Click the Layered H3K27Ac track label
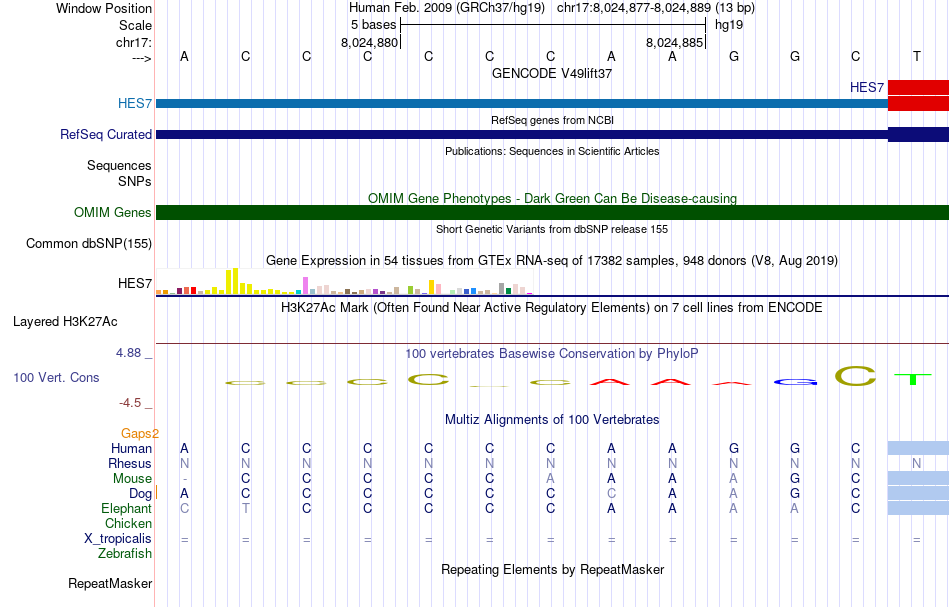Viewport: 950px width, 607px height. tap(65, 322)
